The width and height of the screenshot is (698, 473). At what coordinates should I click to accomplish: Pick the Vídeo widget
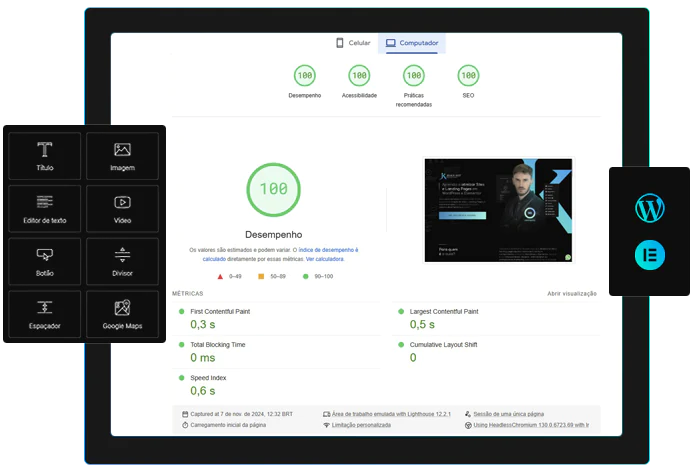coord(122,209)
